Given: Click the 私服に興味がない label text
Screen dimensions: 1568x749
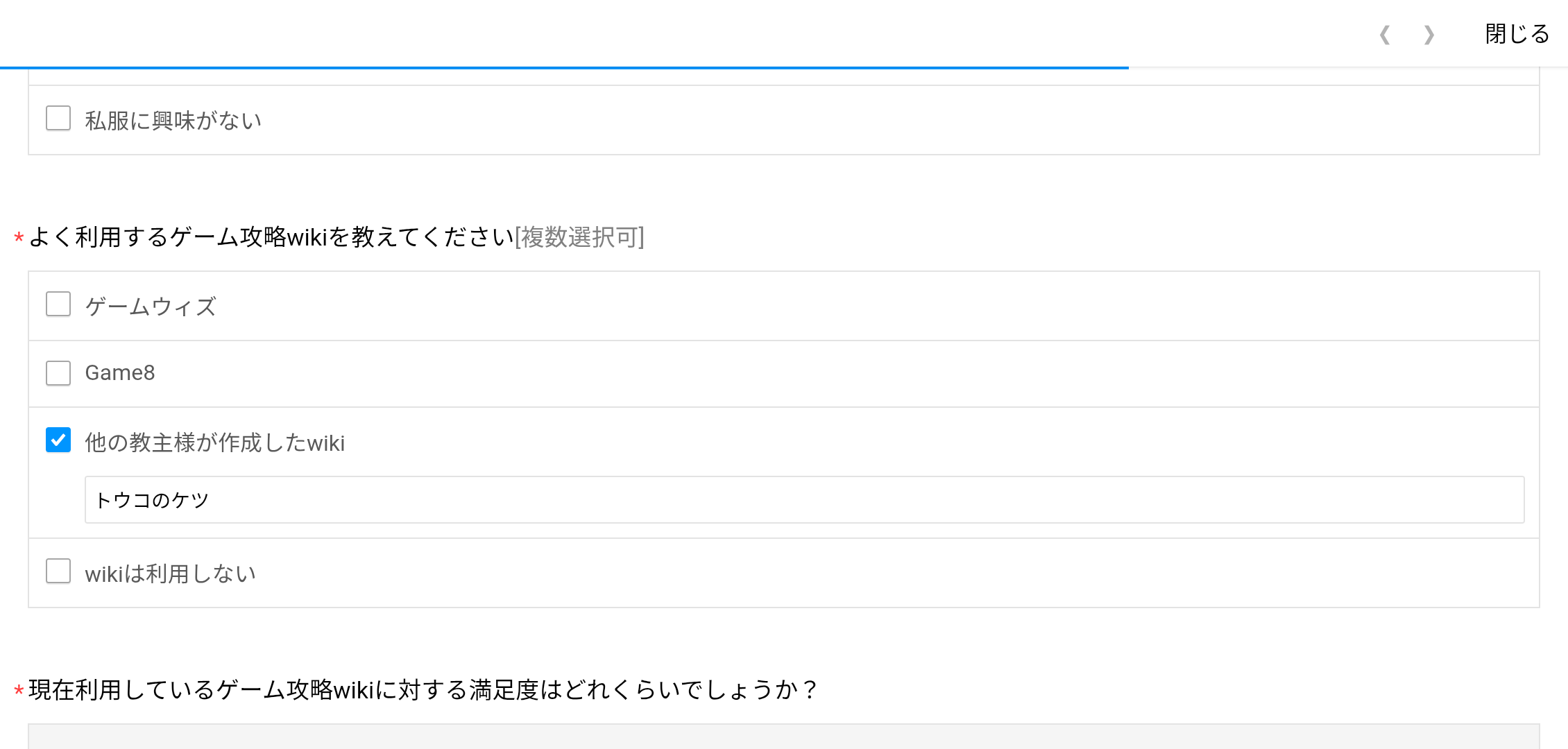Looking at the screenshot, I should point(173,121).
